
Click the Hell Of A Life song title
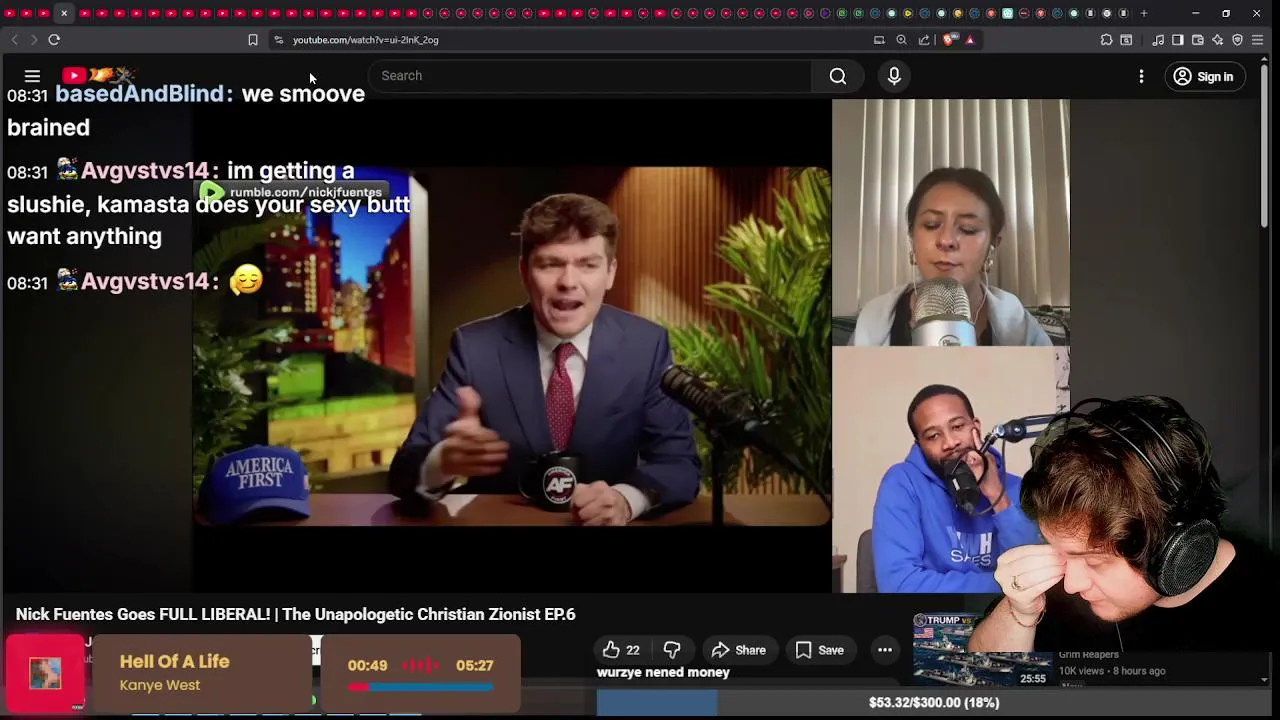pyautogui.click(x=174, y=662)
